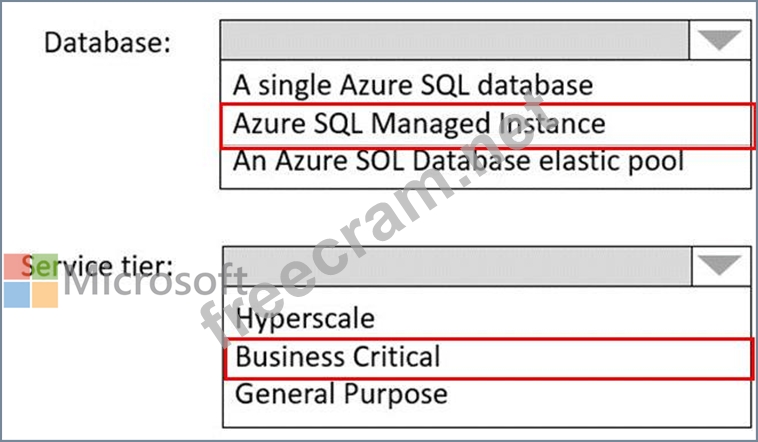
Task: Pick the General Purpose tier
Action: (x=341, y=394)
